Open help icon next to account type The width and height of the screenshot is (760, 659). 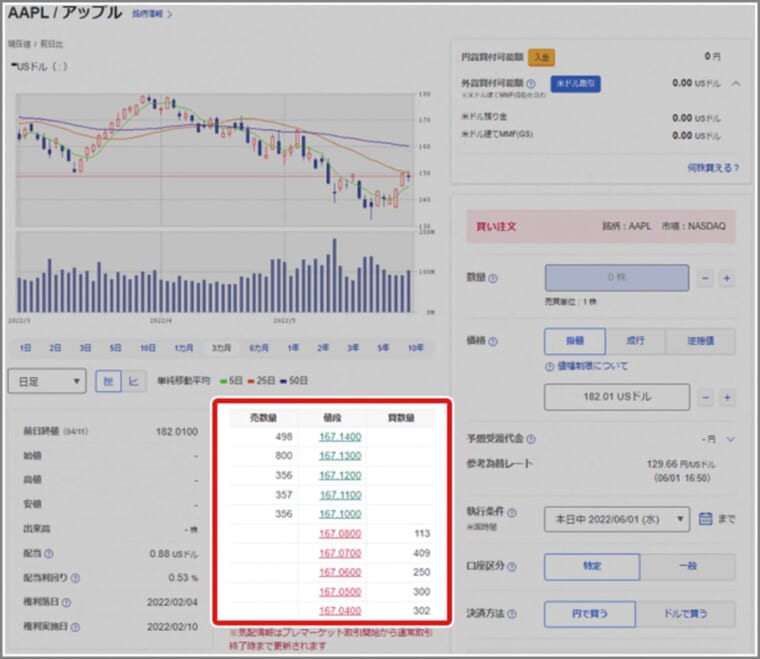[512, 566]
